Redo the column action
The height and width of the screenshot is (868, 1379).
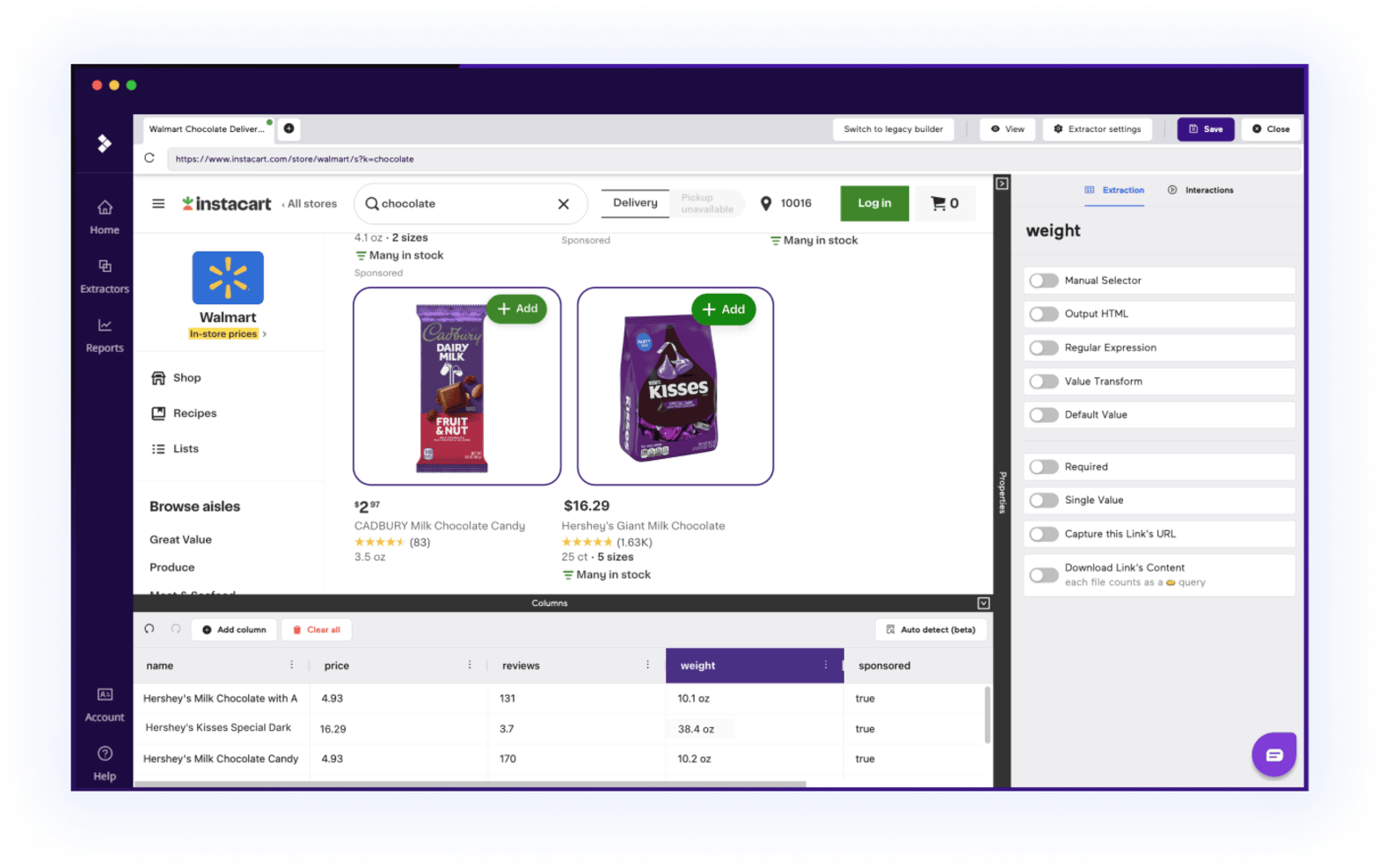tap(176, 629)
